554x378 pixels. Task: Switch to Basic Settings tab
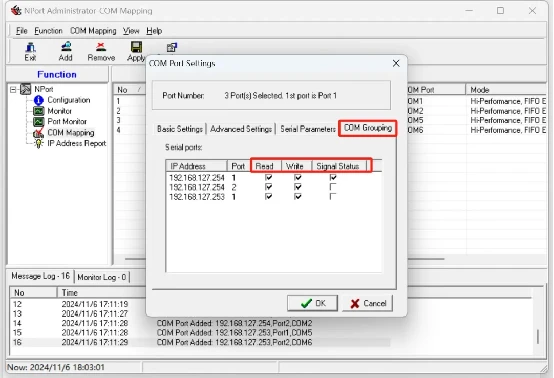click(180, 129)
